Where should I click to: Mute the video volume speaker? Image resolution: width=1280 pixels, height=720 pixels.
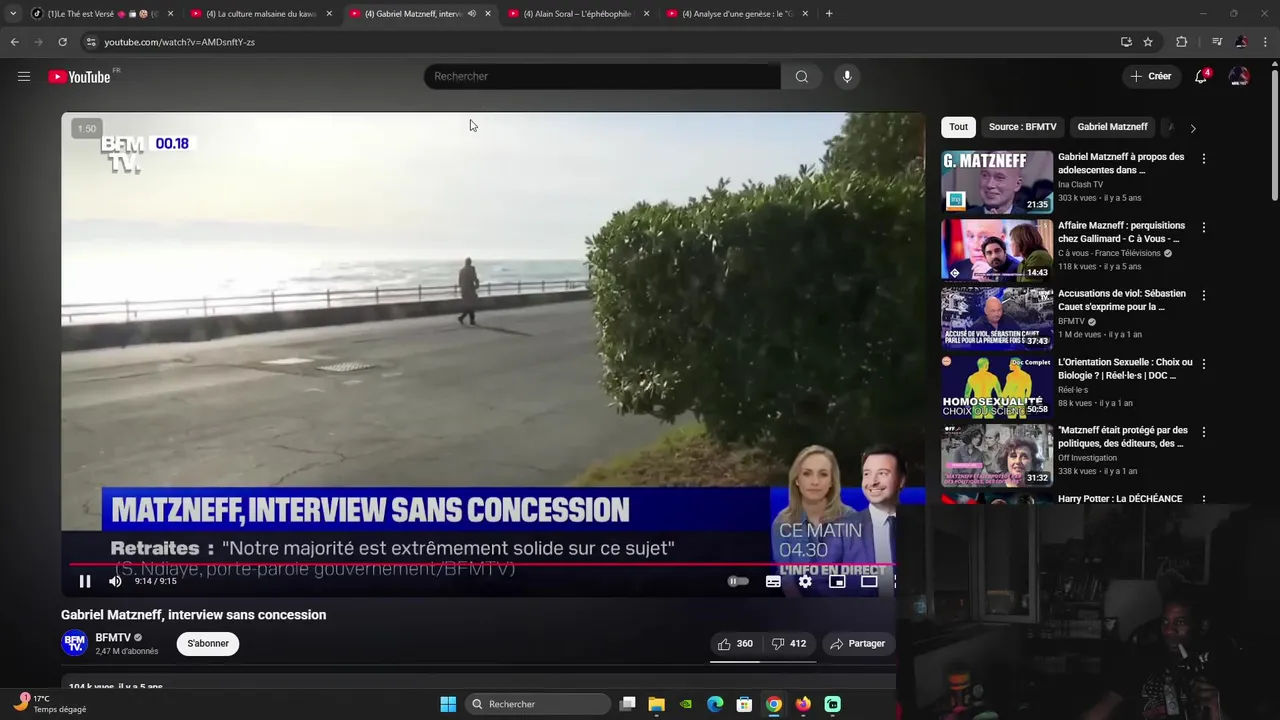coord(115,581)
